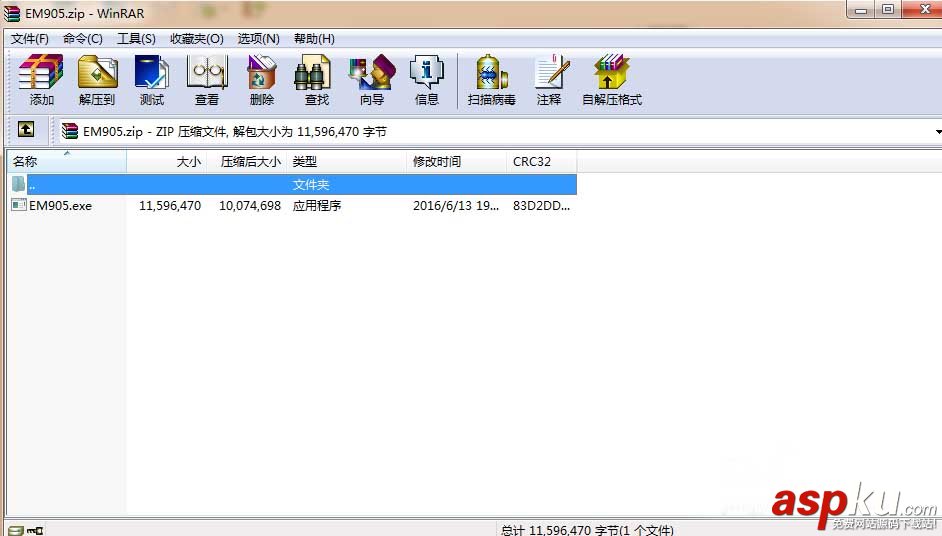
Task: Show archive Info (信息) icon
Action: [427, 80]
